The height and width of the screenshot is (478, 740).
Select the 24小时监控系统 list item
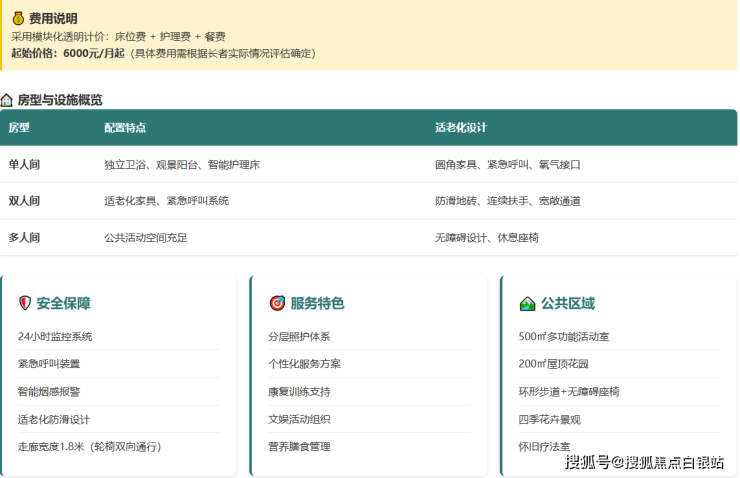(55, 337)
